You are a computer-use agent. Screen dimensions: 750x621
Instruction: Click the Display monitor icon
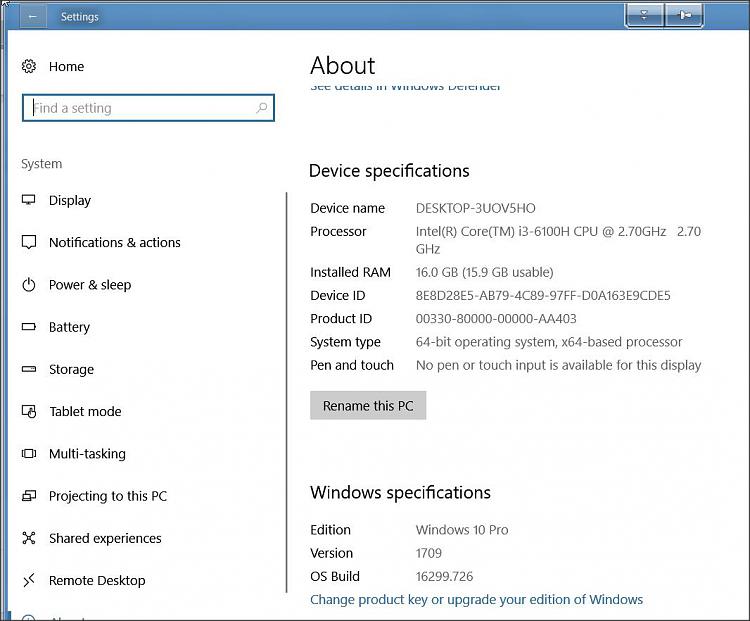point(29,200)
